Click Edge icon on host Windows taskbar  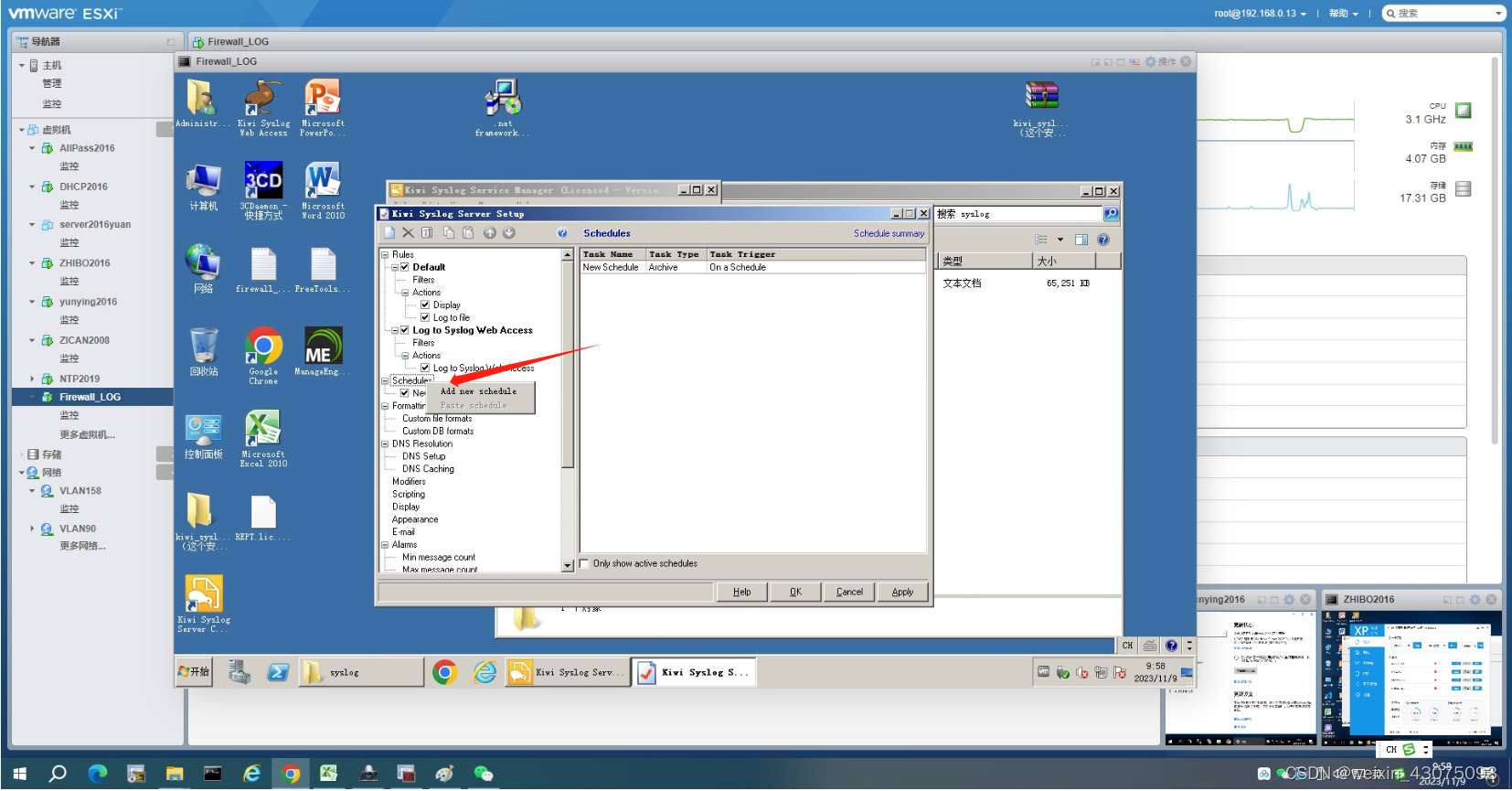click(x=97, y=774)
